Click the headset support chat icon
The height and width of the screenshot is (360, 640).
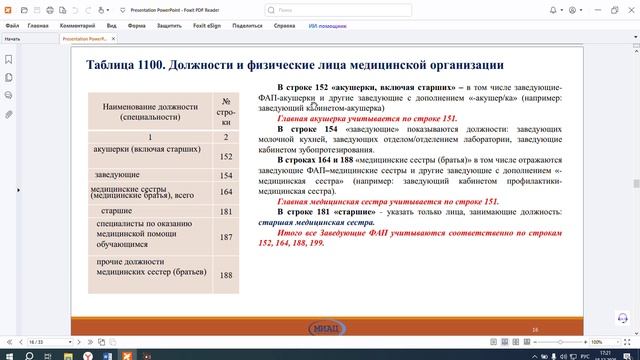(x=622, y=318)
